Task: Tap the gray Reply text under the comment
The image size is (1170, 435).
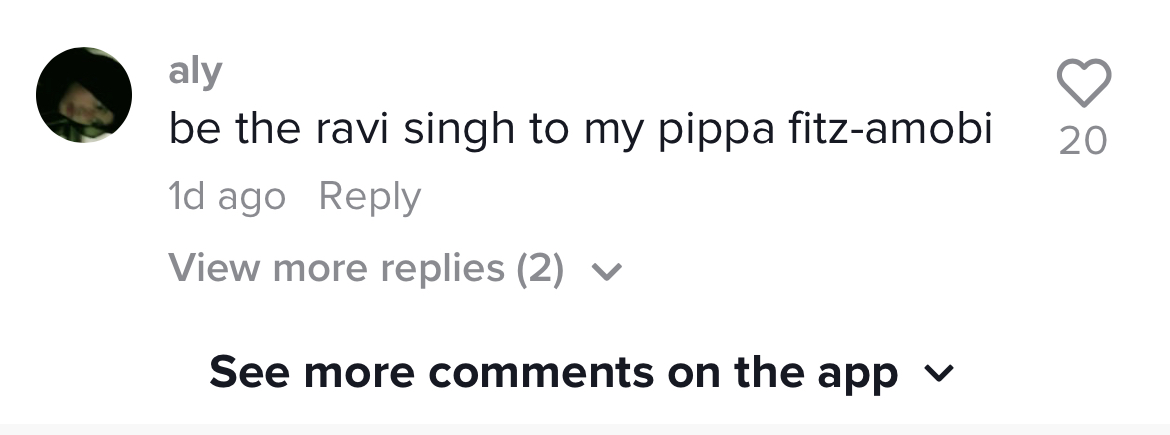Action: pos(369,198)
